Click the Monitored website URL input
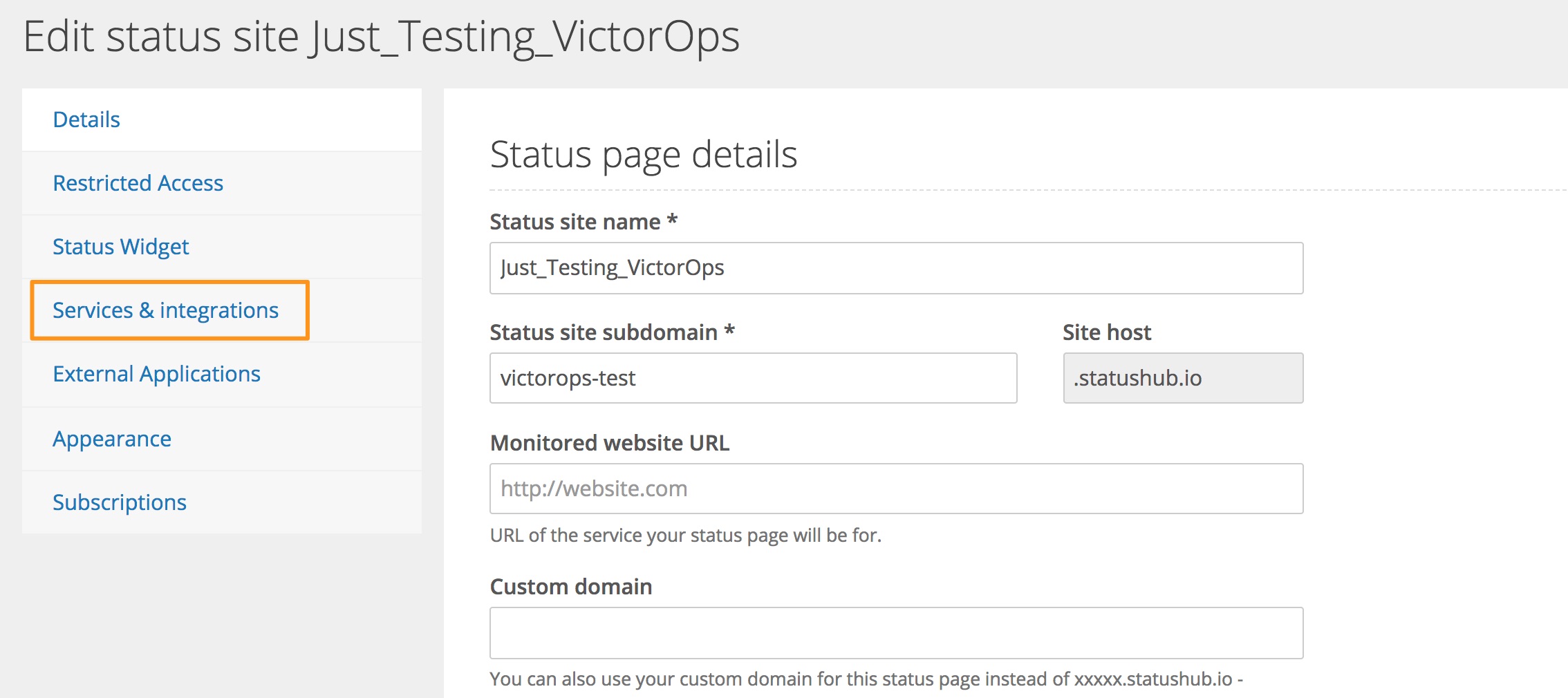 point(897,489)
